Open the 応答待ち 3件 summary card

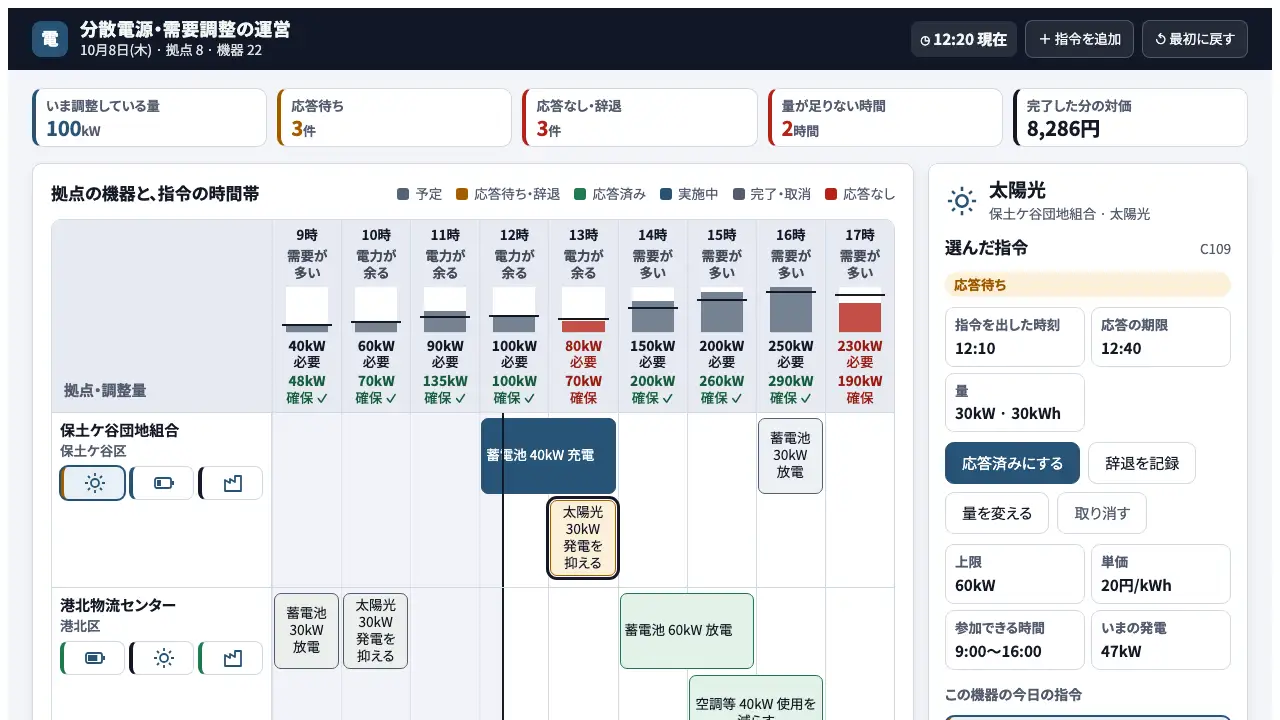pos(395,118)
